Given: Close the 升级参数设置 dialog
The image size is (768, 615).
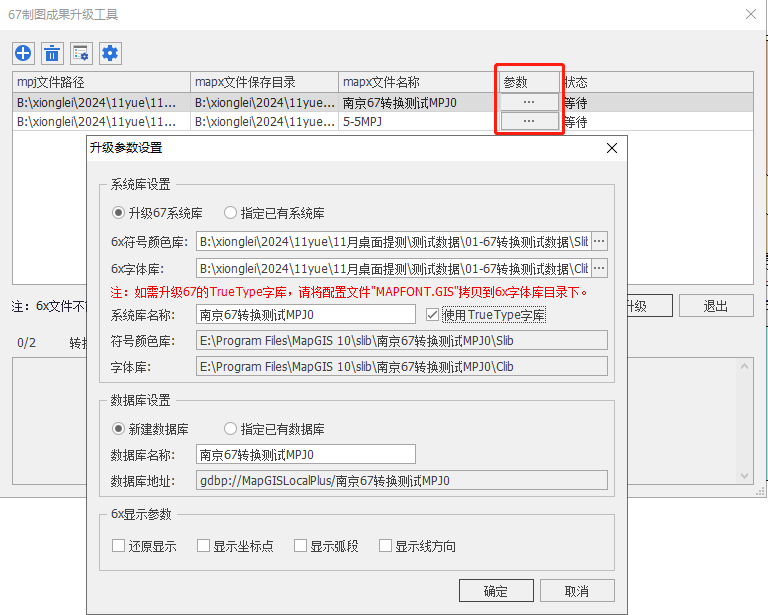Looking at the screenshot, I should 612,148.
